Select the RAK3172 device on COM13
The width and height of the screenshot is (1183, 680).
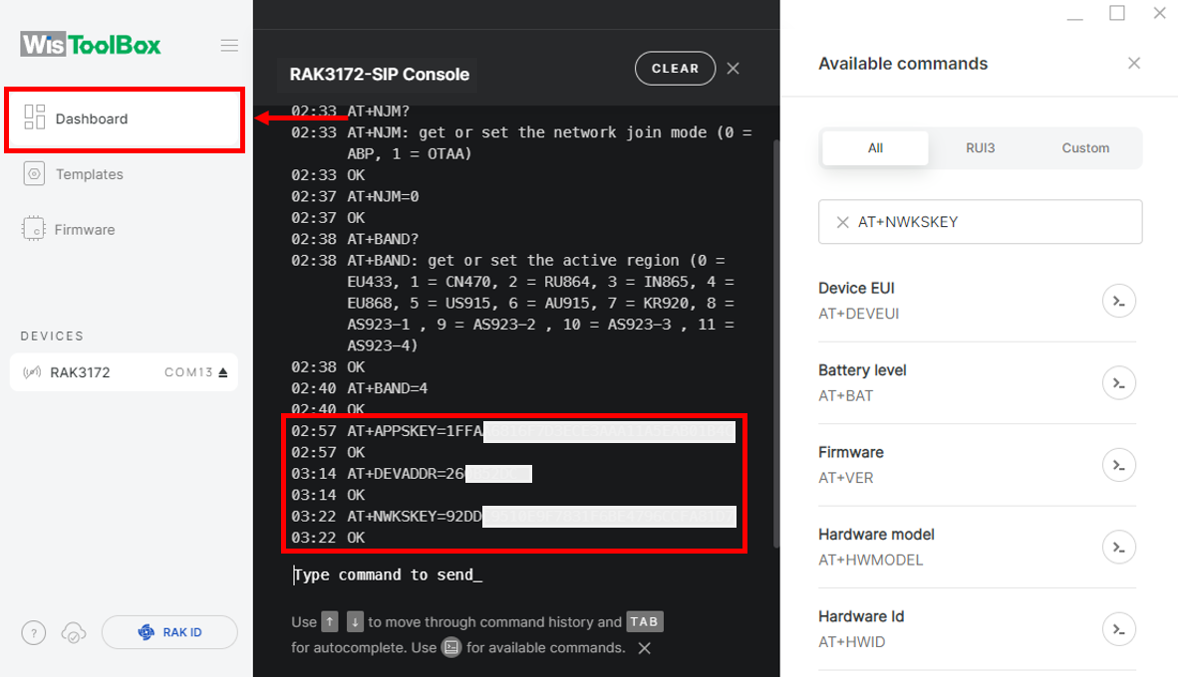pos(124,372)
